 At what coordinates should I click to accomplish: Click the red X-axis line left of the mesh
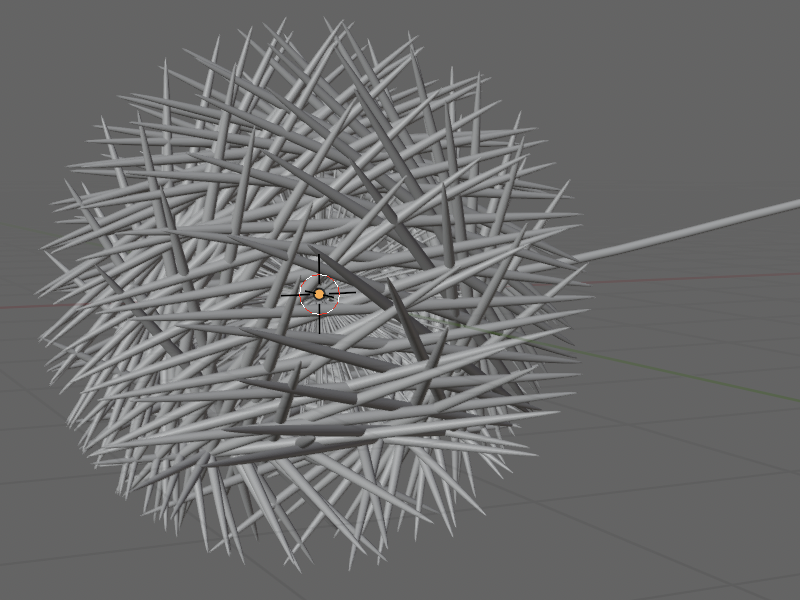(20, 304)
